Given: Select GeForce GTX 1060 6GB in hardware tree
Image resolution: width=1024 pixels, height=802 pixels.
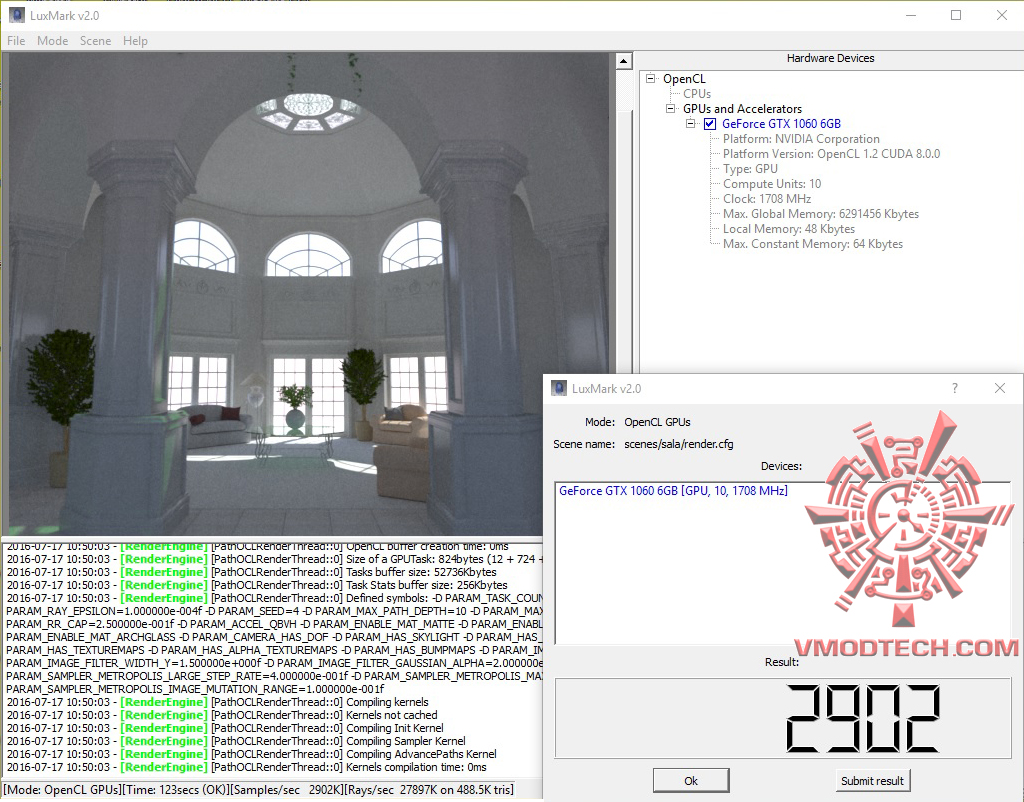Looking at the screenshot, I should pos(781,123).
